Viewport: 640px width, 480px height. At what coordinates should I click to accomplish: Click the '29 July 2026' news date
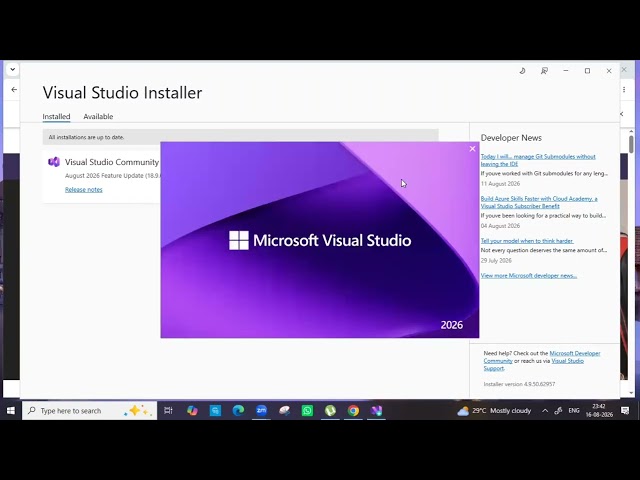pyautogui.click(x=496, y=260)
